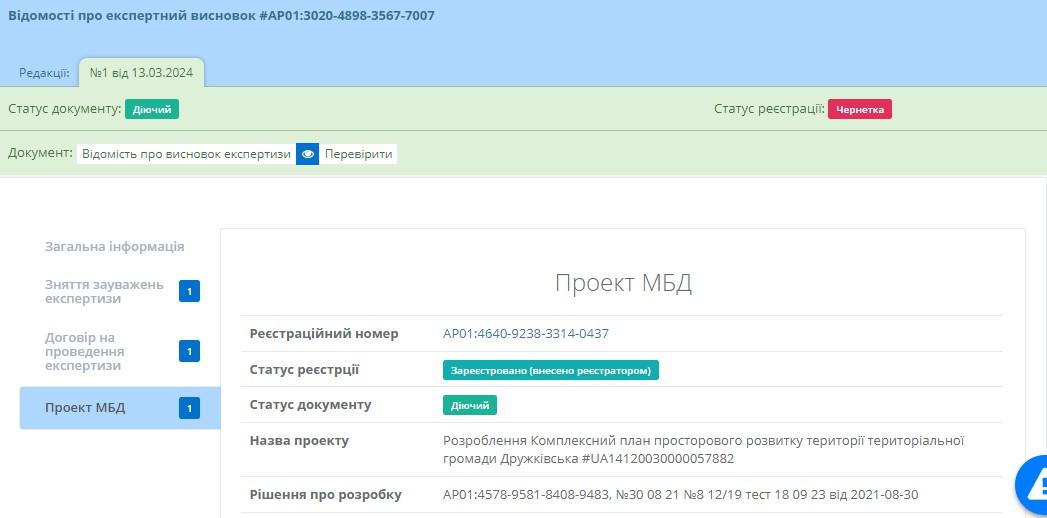Click the badge beside Зняття зауважень експертизи
Viewport: 1047px width, 518px height.
(190, 292)
